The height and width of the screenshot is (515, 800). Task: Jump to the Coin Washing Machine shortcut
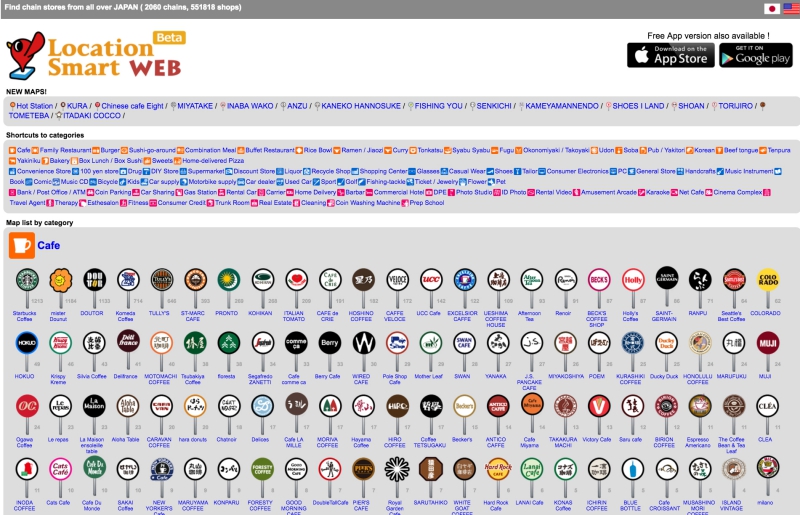pyautogui.click(x=368, y=203)
